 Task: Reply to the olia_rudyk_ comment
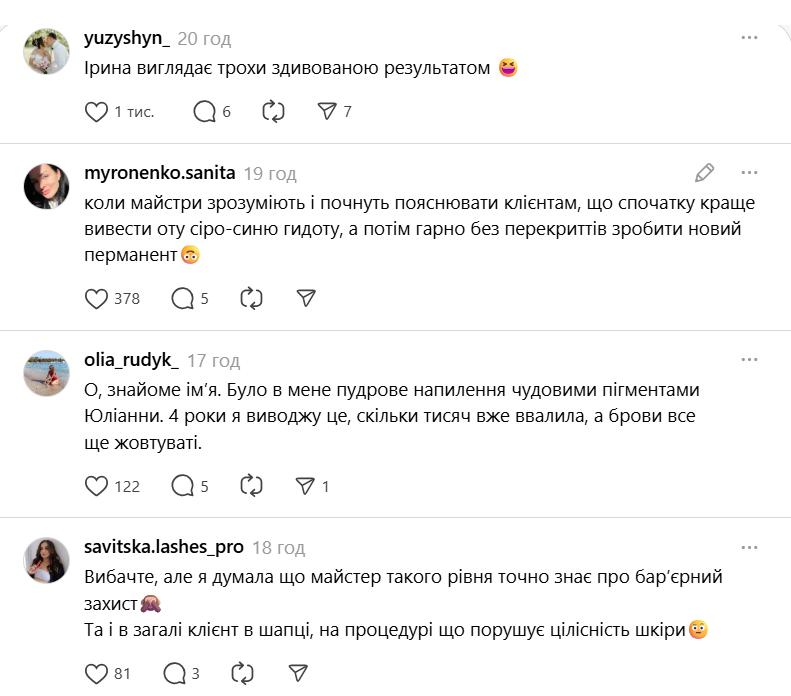pyautogui.click(x=182, y=486)
